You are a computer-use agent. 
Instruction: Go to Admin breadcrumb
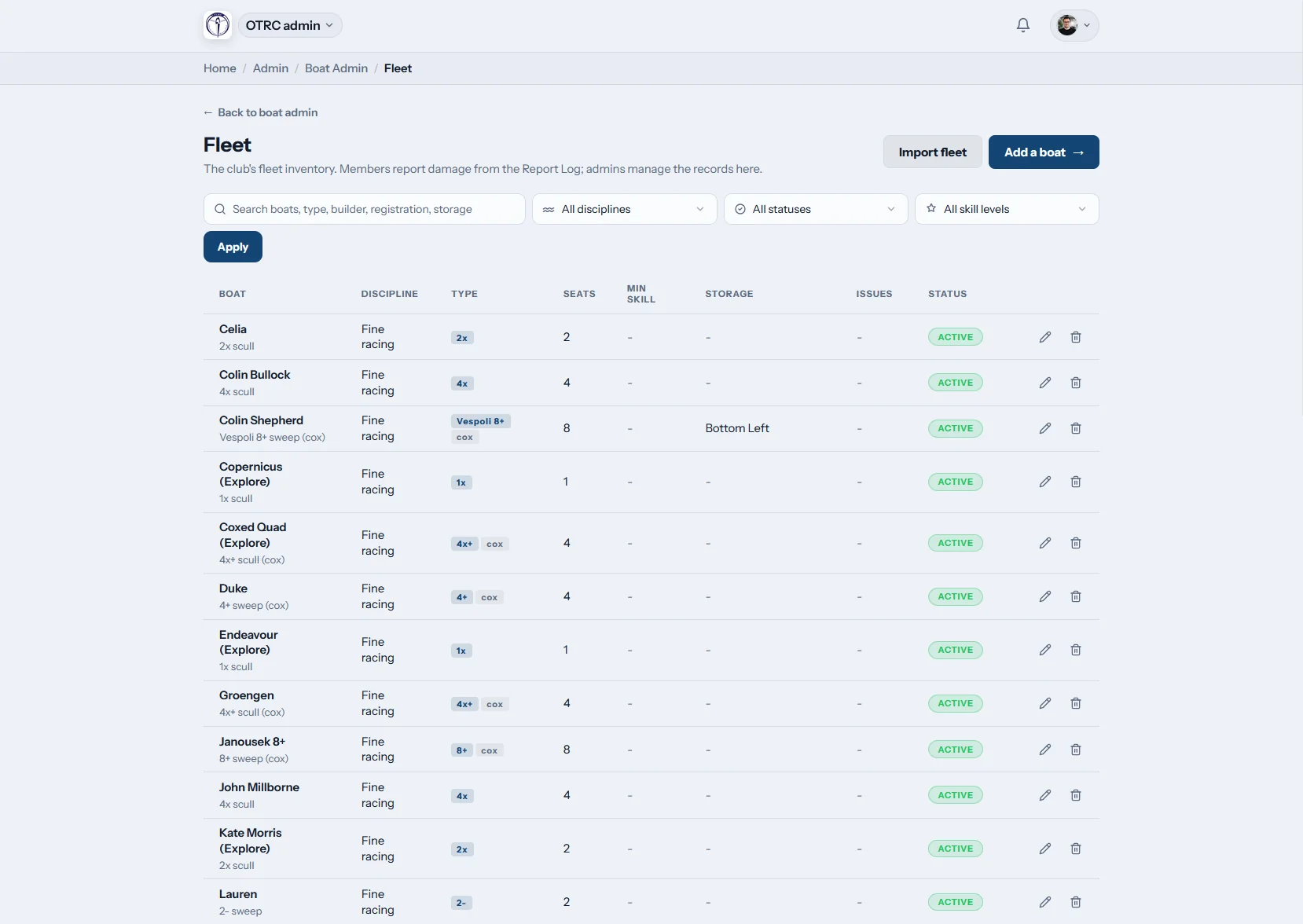270,68
